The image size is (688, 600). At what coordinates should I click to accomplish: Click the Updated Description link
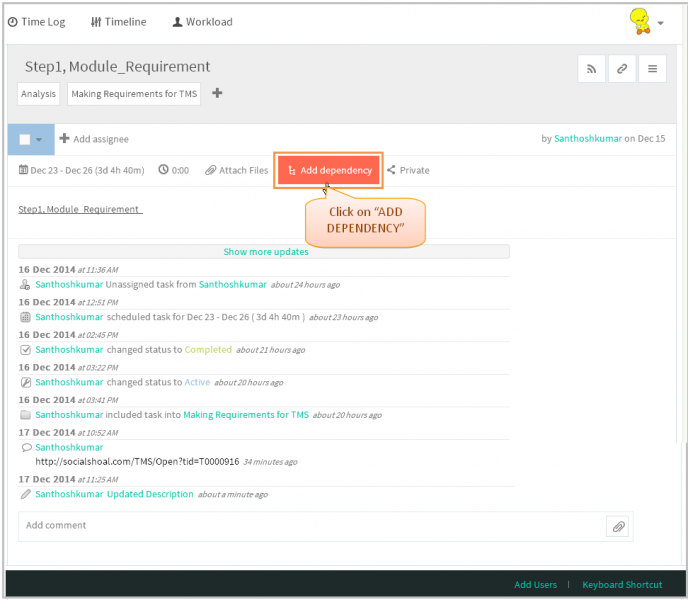(x=150, y=494)
